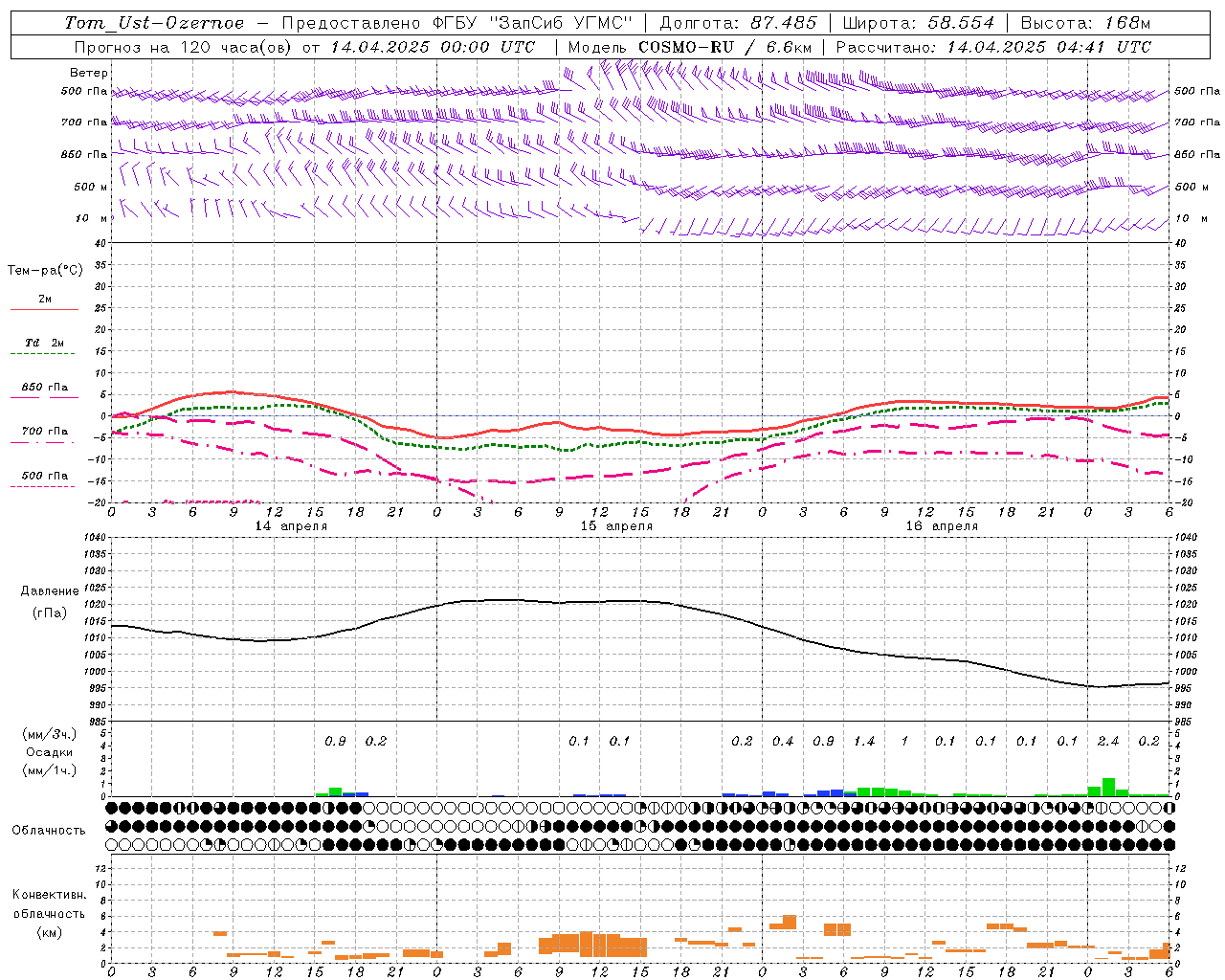Click the left "500 м" wind level label
The height and width of the screenshot is (980, 1225).
coord(91,187)
